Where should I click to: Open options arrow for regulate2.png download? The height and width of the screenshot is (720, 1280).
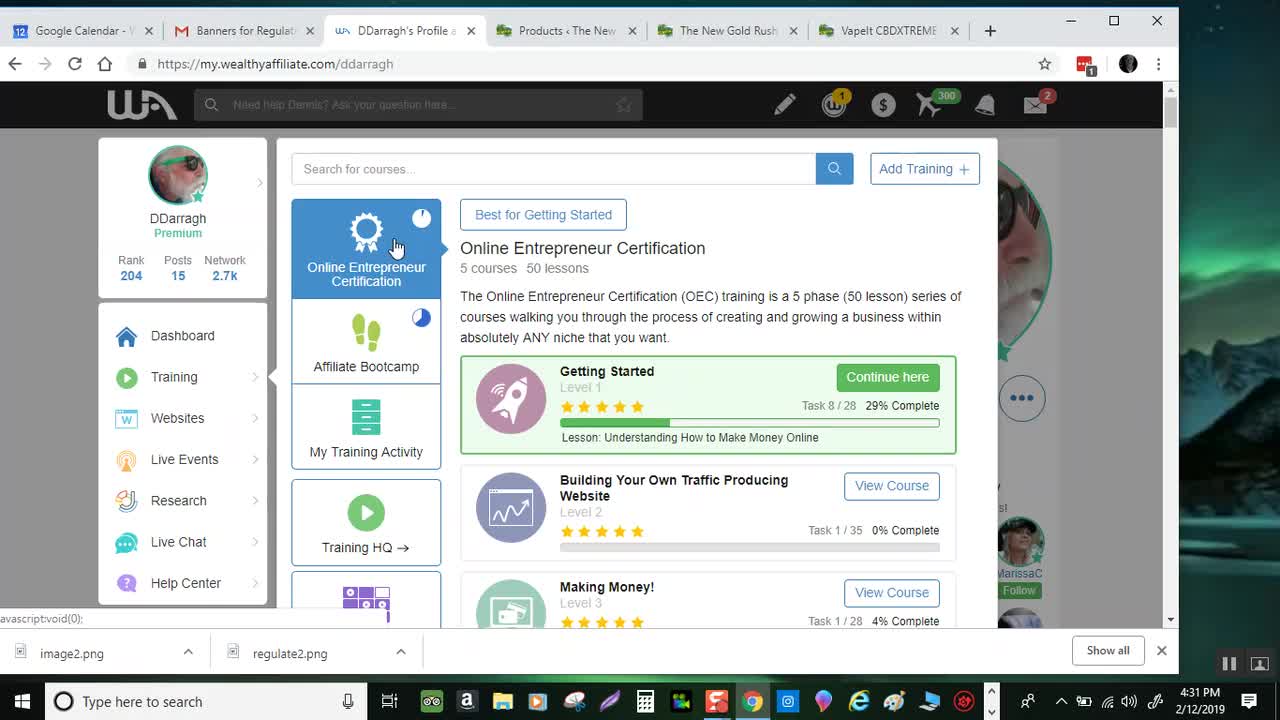click(401, 652)
